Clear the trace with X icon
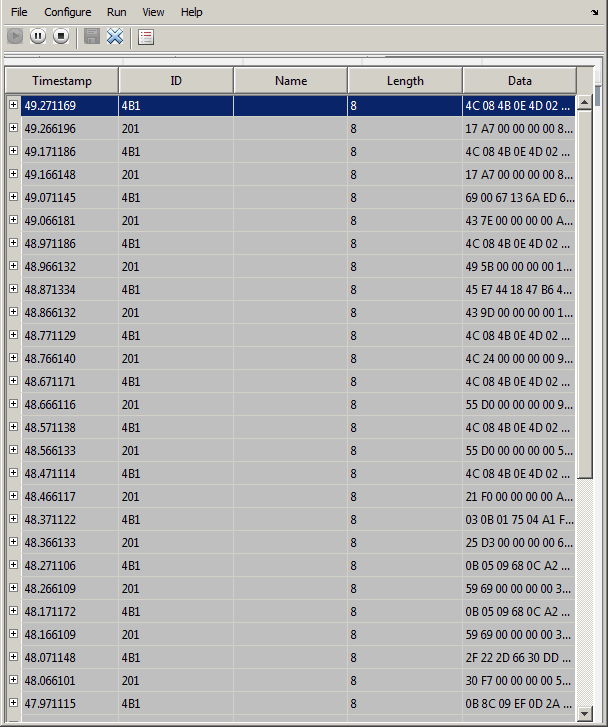 [115, 36]
